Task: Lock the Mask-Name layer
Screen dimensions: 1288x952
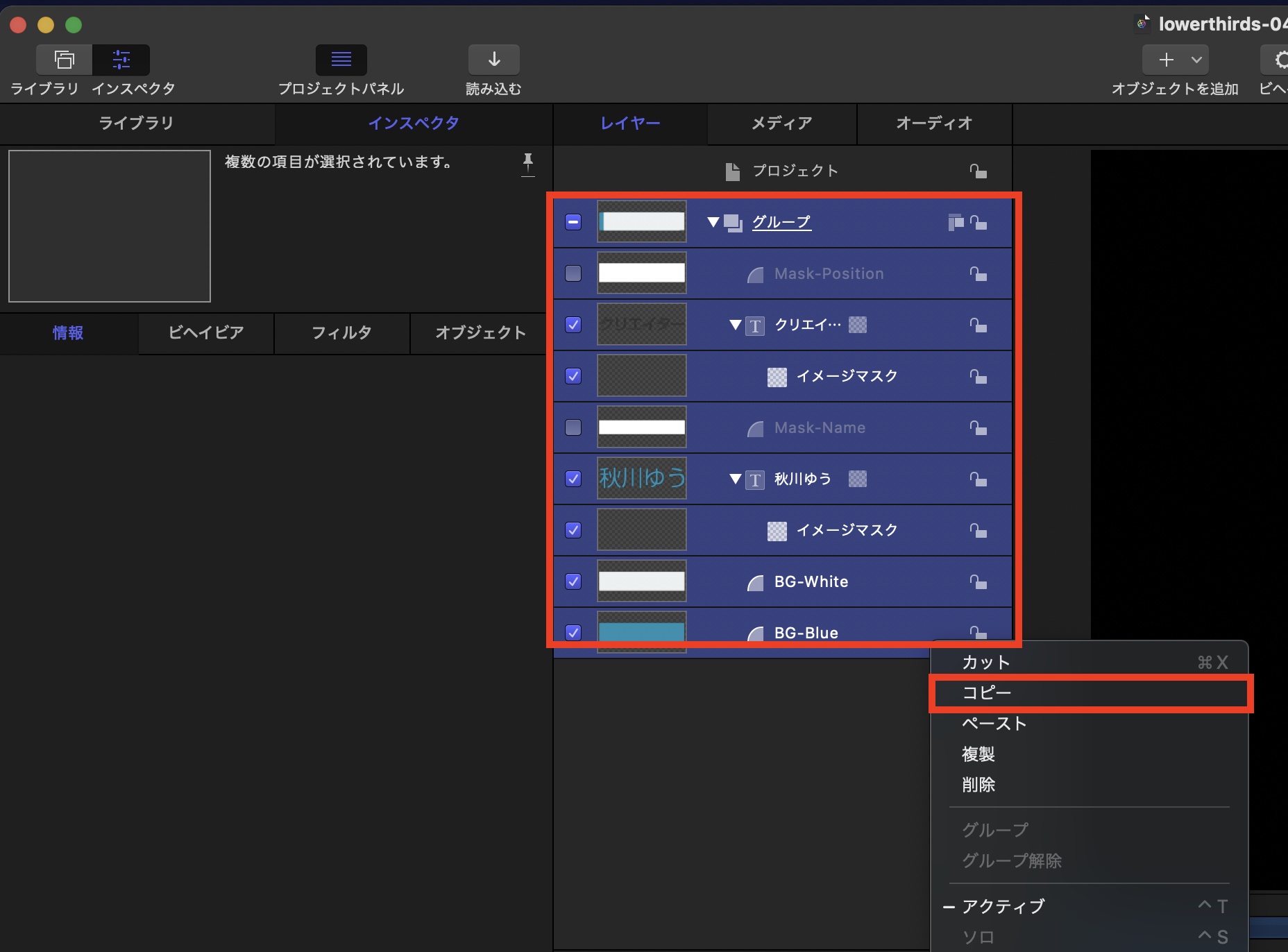Action: point(978,427)
